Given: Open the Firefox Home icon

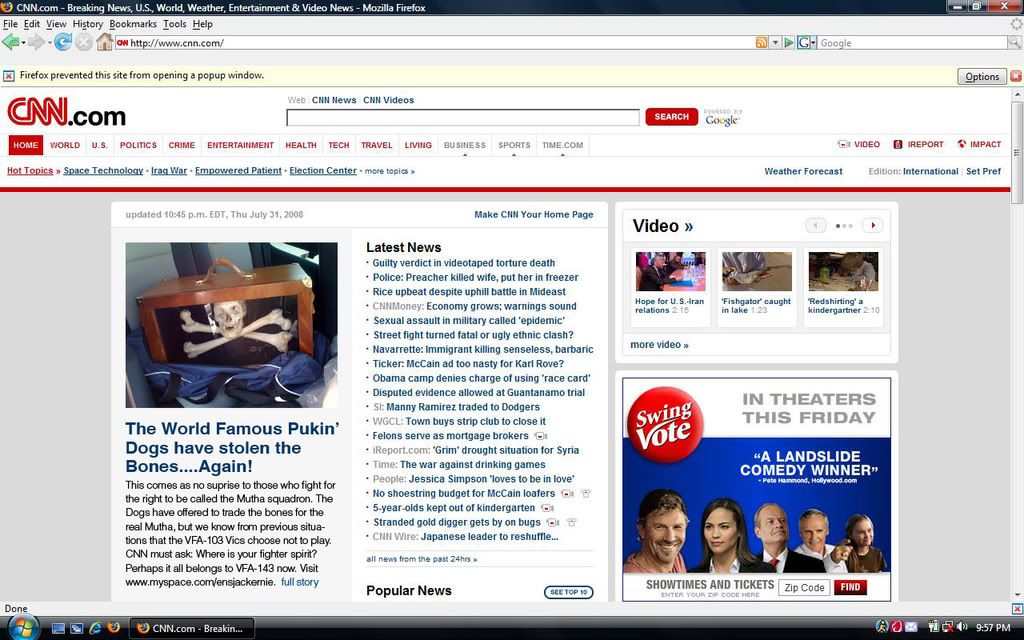Looking at the screenshot, I should 104,42.
